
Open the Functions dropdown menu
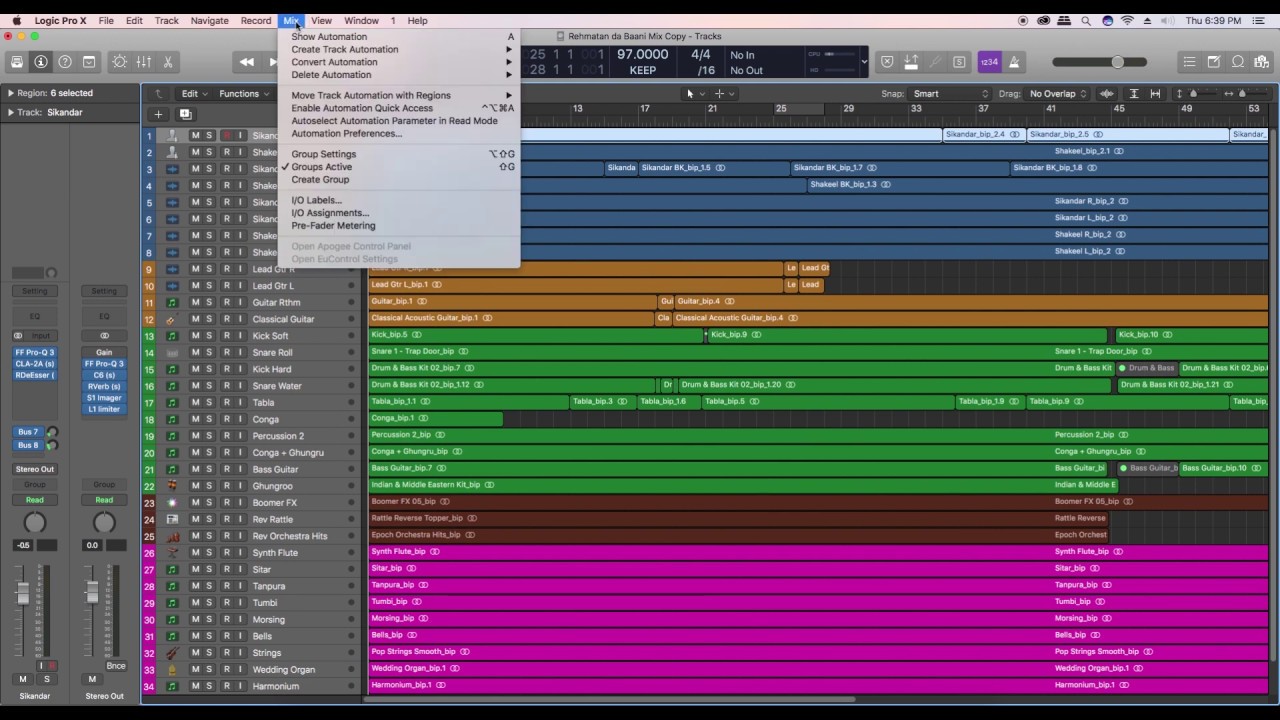click(x=244, y=94)
